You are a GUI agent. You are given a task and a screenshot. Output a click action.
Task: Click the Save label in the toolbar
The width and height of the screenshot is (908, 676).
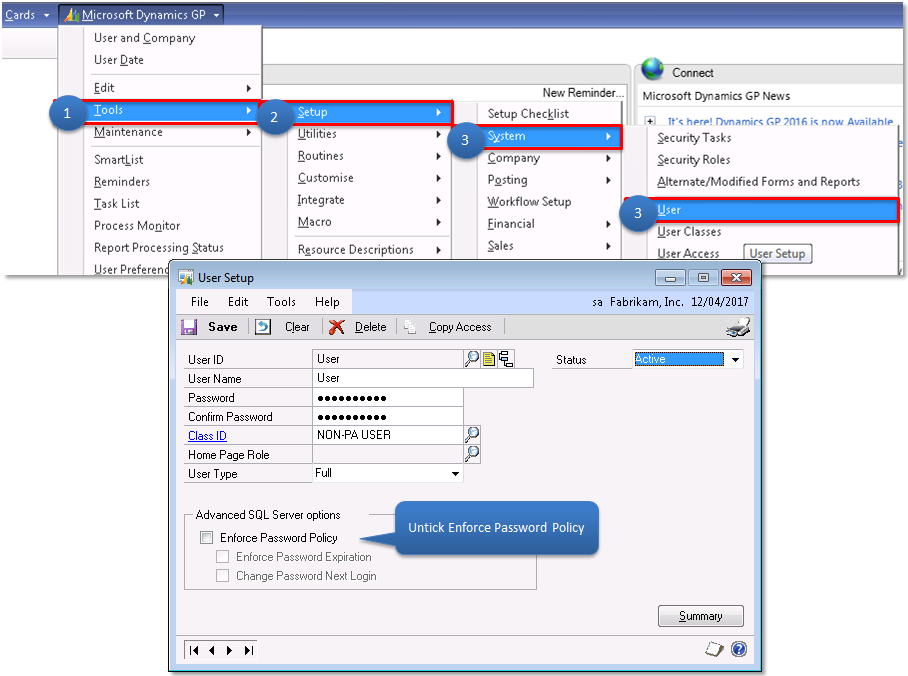pos(222,327)
